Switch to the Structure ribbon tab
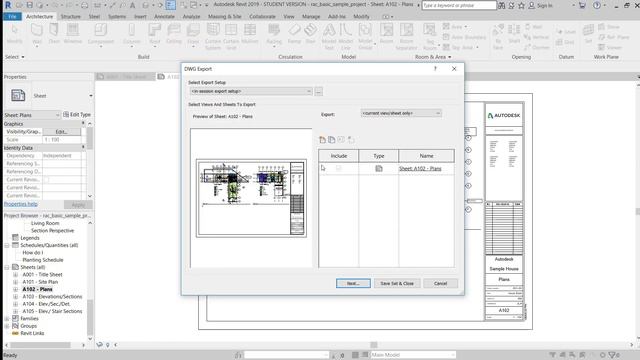Viewport: 640px width, 360px height. pyautogui.click(x=70, y=17)
